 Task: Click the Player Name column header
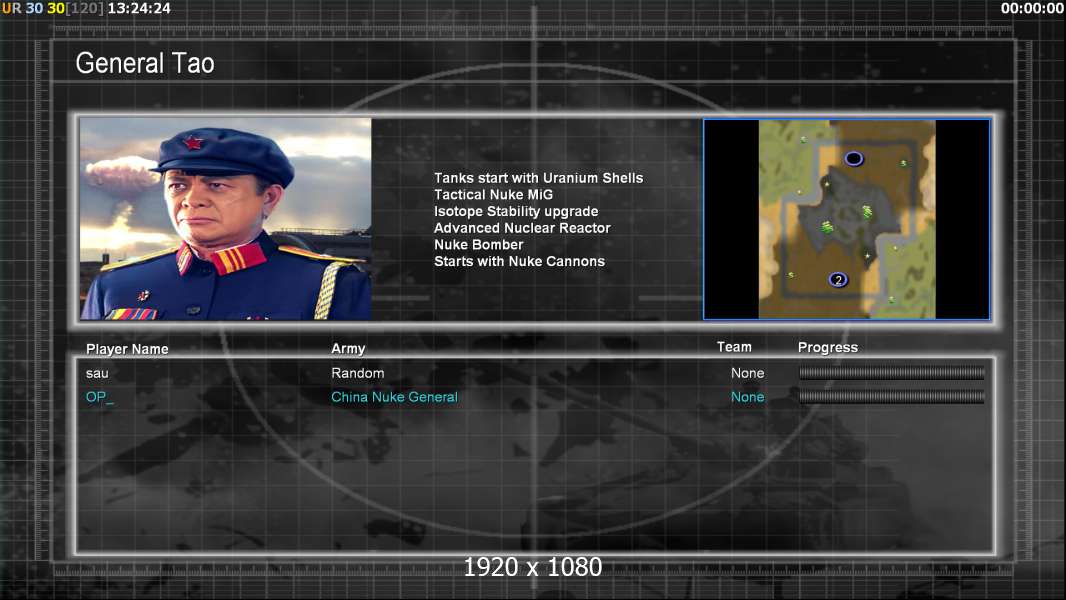click(127, 349)
